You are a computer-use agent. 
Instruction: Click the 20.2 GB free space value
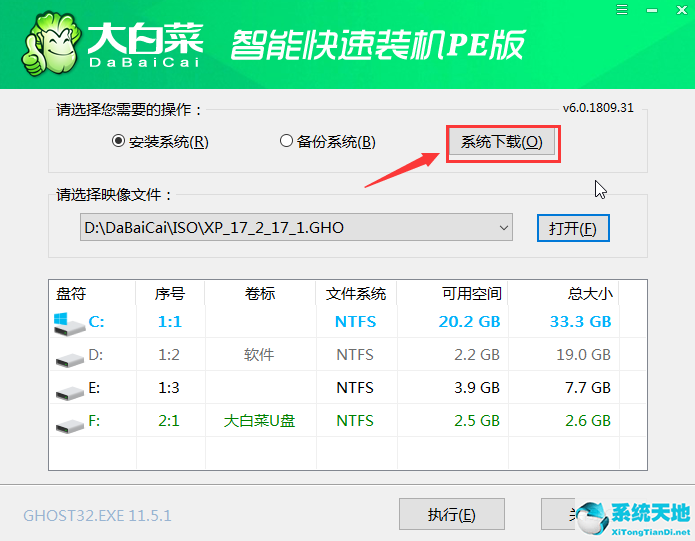(x=469, y=322)
